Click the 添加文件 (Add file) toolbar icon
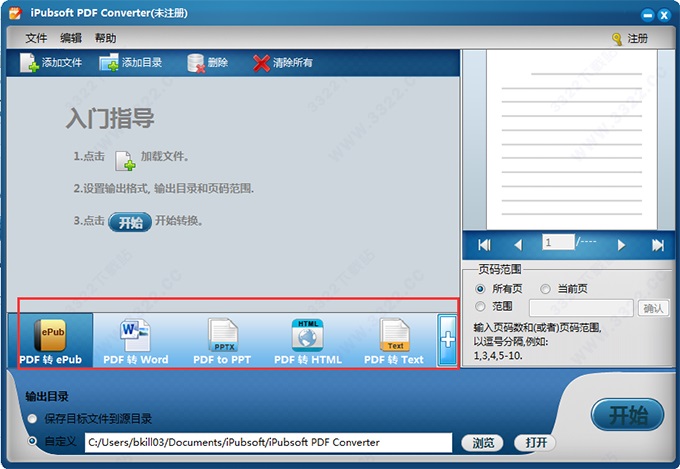 coord(29,63)
